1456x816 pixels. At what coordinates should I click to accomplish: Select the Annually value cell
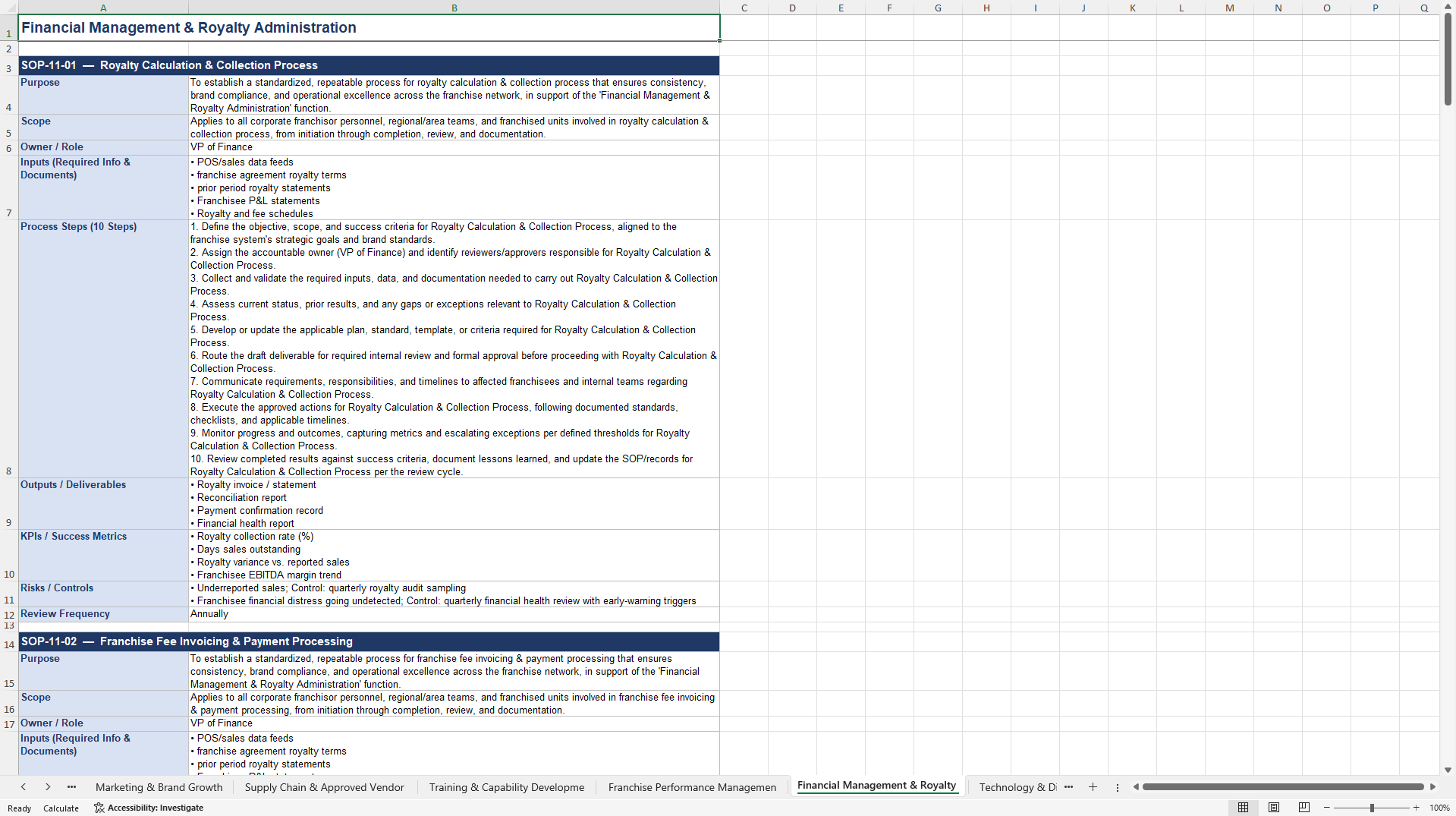tap(454, 614)
